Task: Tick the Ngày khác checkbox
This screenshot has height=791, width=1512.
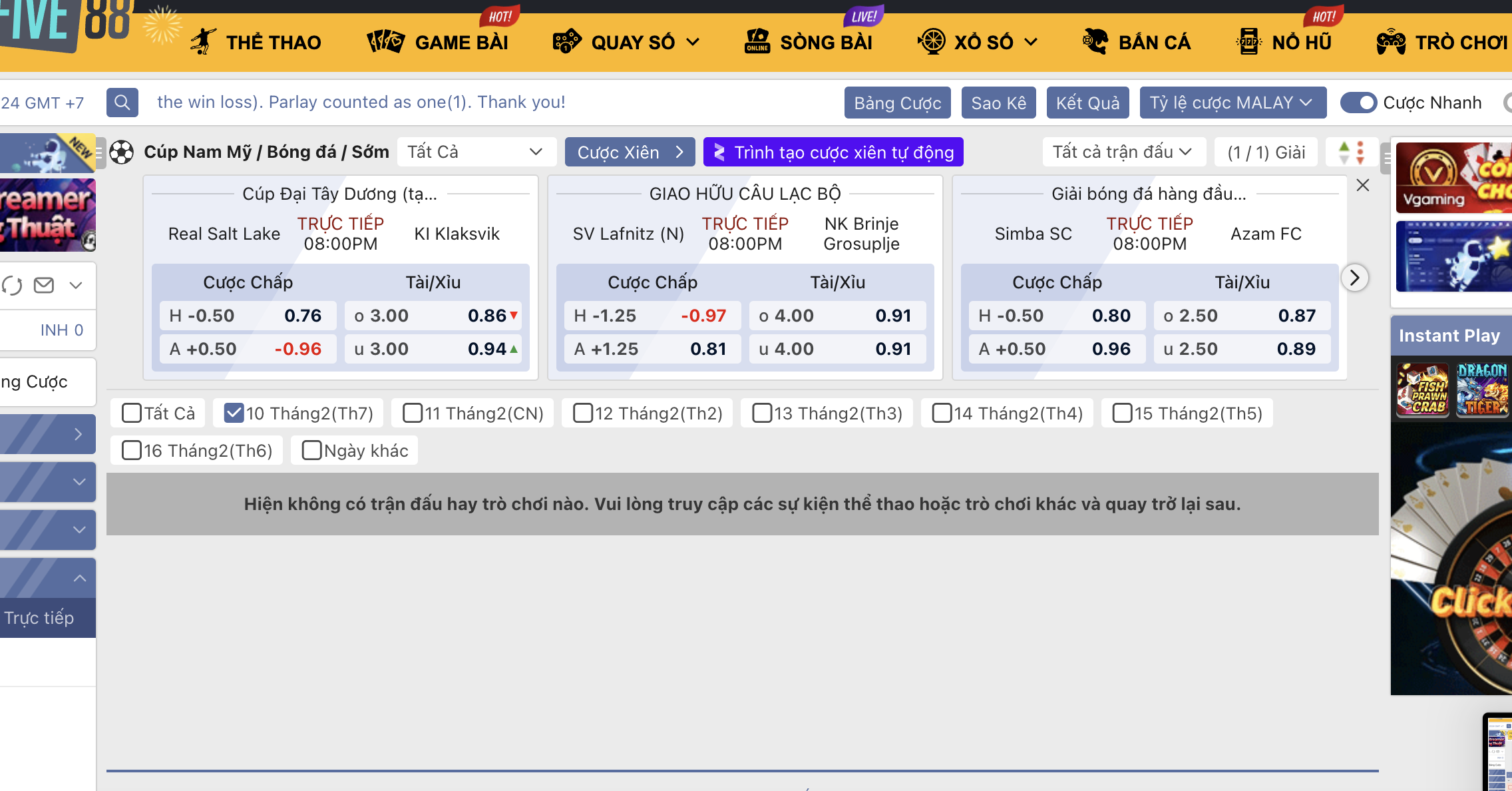Action: (x=311, y=451)
